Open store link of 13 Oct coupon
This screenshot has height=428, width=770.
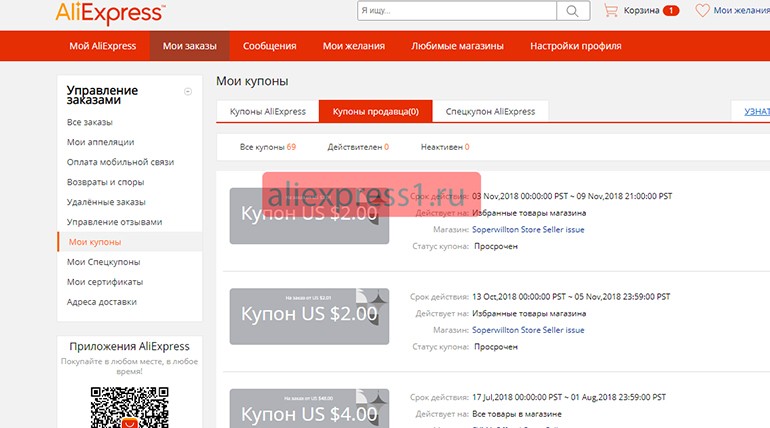(528, 330)
